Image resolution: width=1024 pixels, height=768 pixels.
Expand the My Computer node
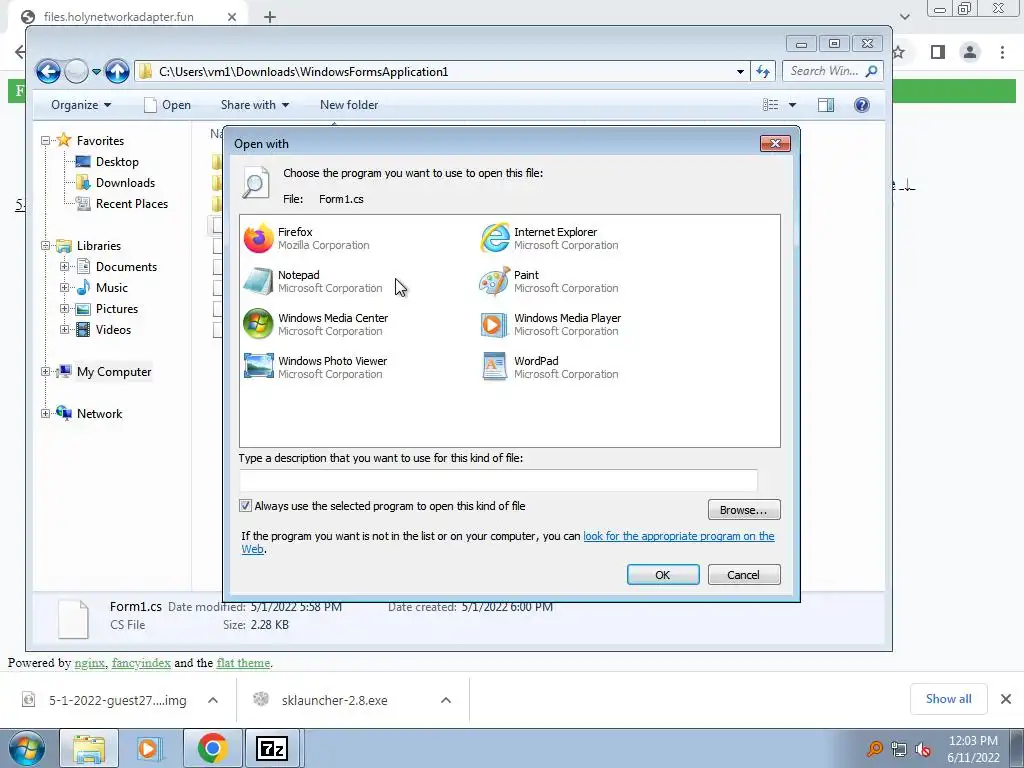tap(45, 372)
